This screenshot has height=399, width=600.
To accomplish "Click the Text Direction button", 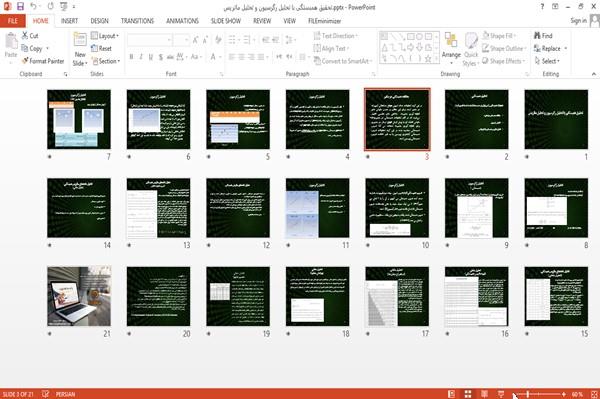I will coord(336,36).
